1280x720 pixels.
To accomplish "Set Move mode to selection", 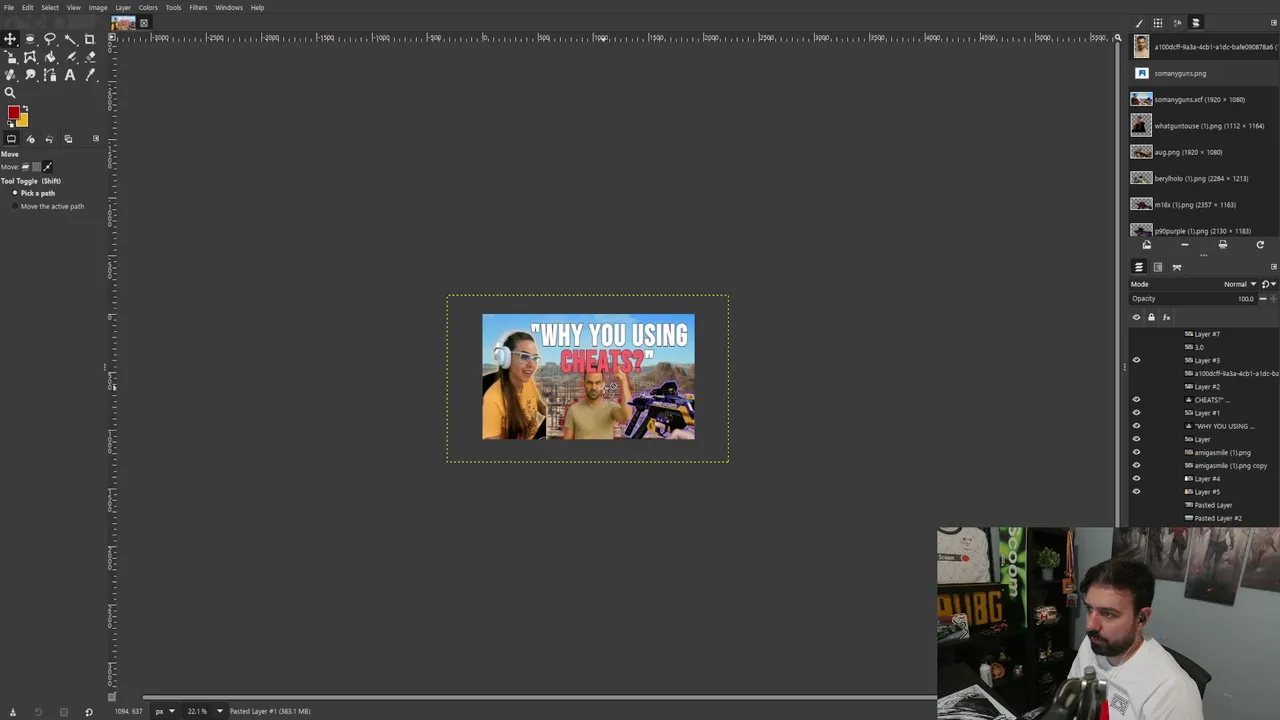I will point(37,167).
